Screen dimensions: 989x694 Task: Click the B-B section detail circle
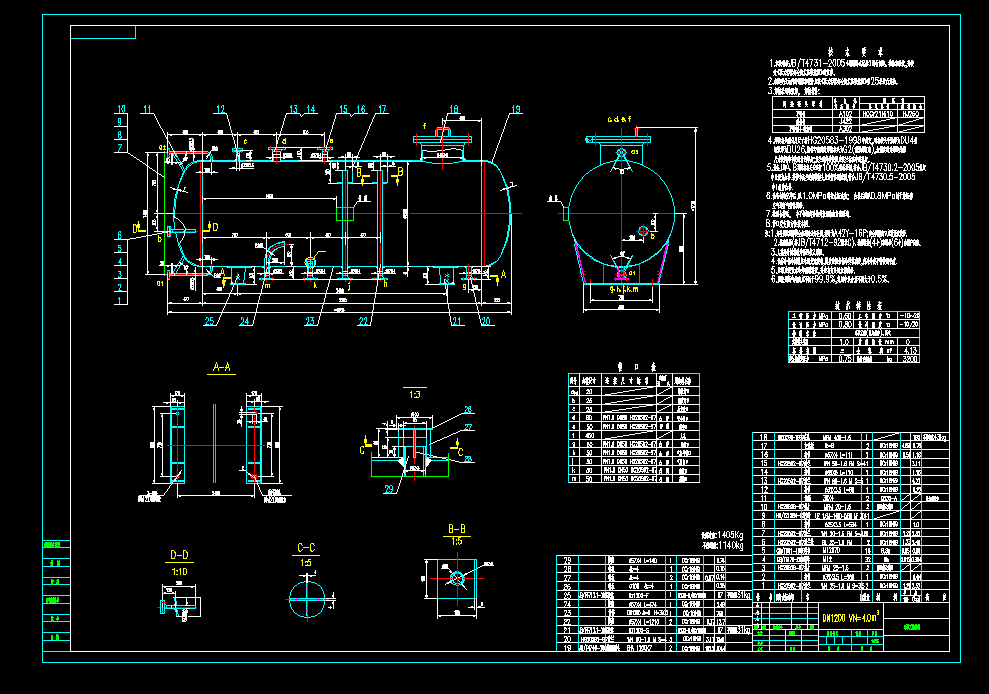(458, 578)
